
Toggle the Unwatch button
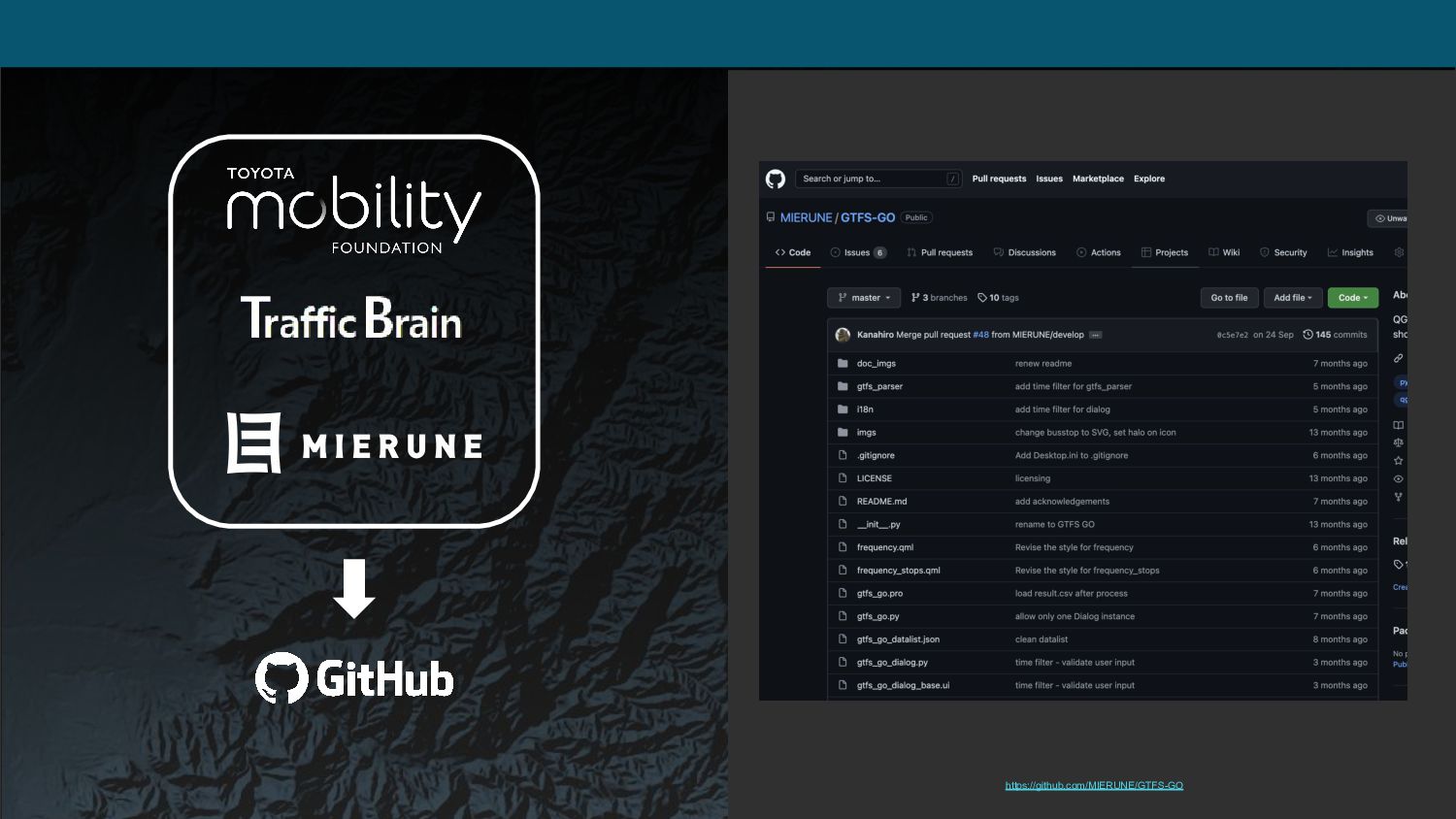pyautogui.click(x=1388, y=218)
